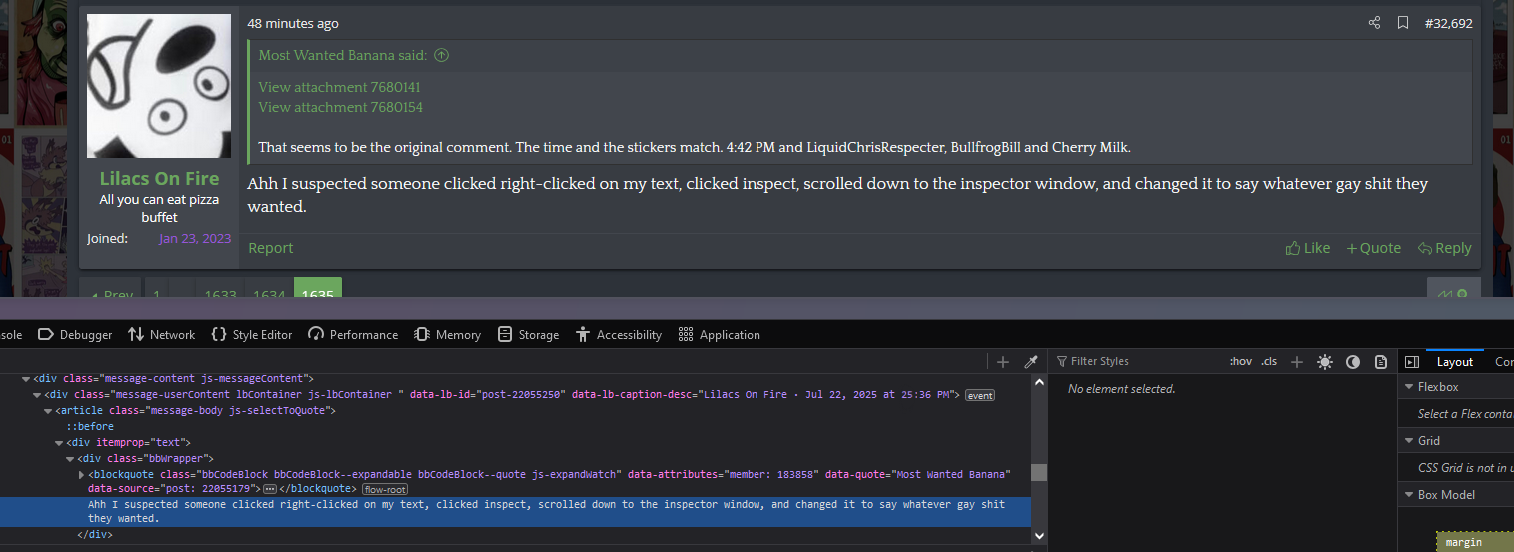Expand blockquote's ellipsis children badge
Image resolution: width=1514 pixels, height=552 pixels.
tap(270, 489)
